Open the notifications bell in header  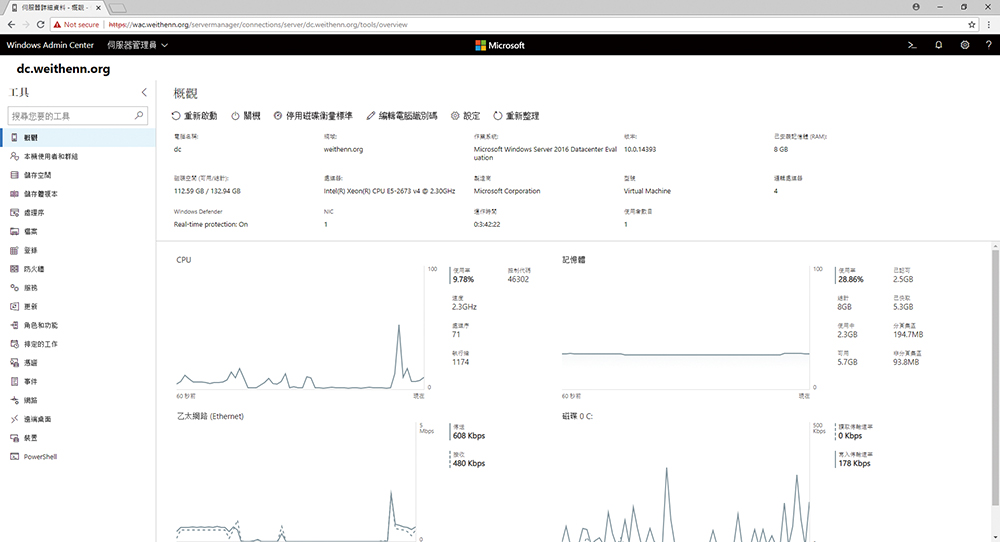click(x=938, y=45)
